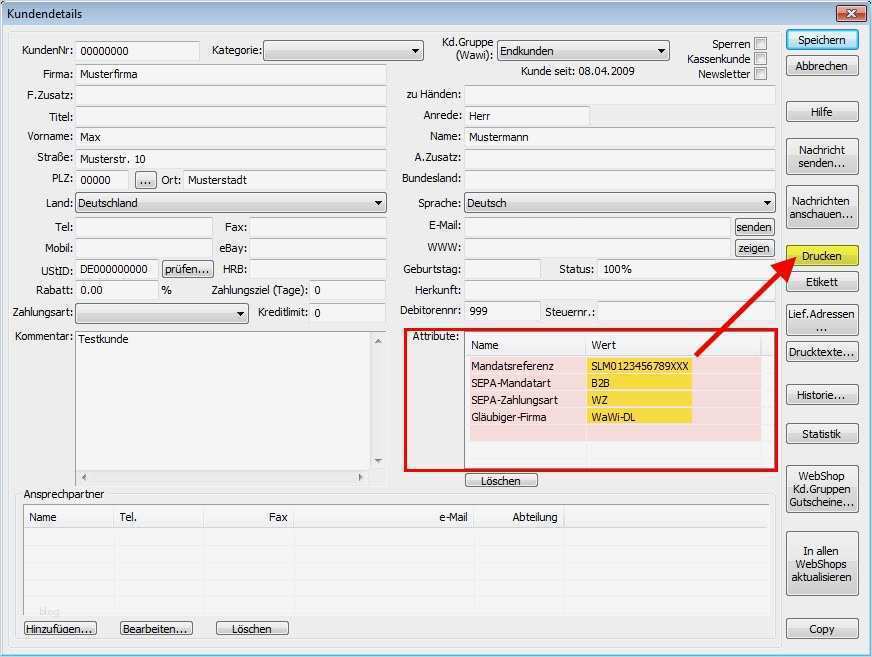The image size is (872, 657).
Task: Click Löschen for Ansprechpartner
Action: [x=252, y=629]
